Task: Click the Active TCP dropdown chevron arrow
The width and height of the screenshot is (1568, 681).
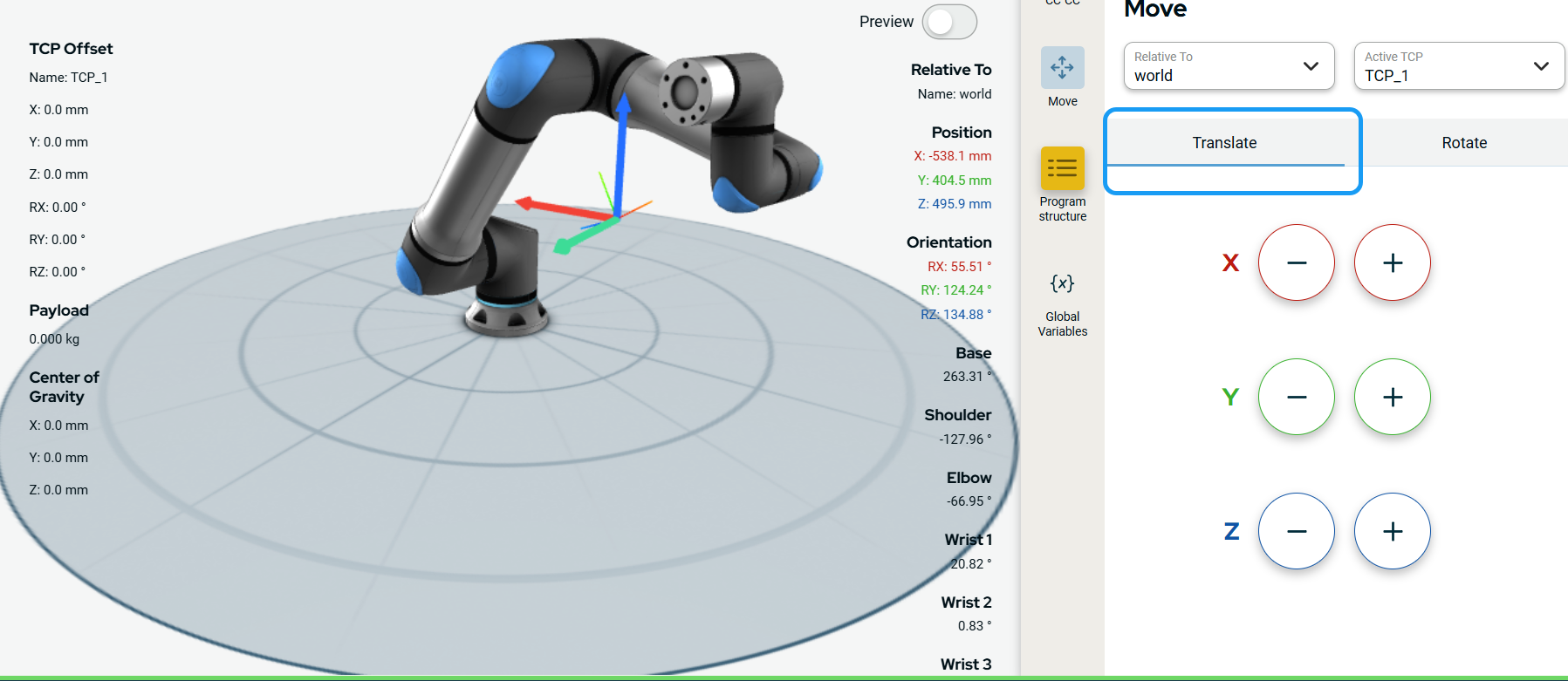Action: [x=1541, y=66]
